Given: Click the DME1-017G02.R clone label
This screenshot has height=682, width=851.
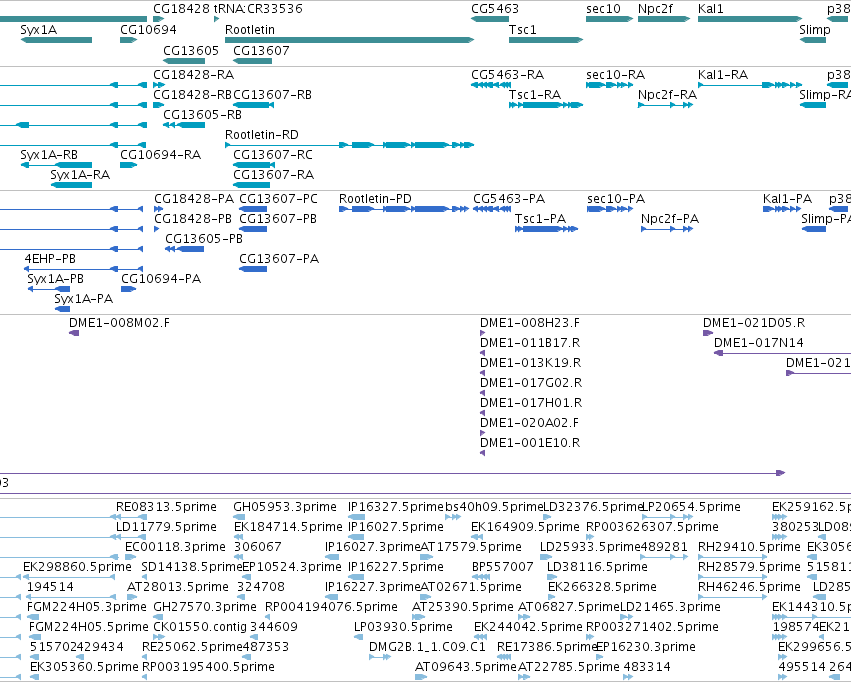Looking at the screenshot, I should [531, 384].
